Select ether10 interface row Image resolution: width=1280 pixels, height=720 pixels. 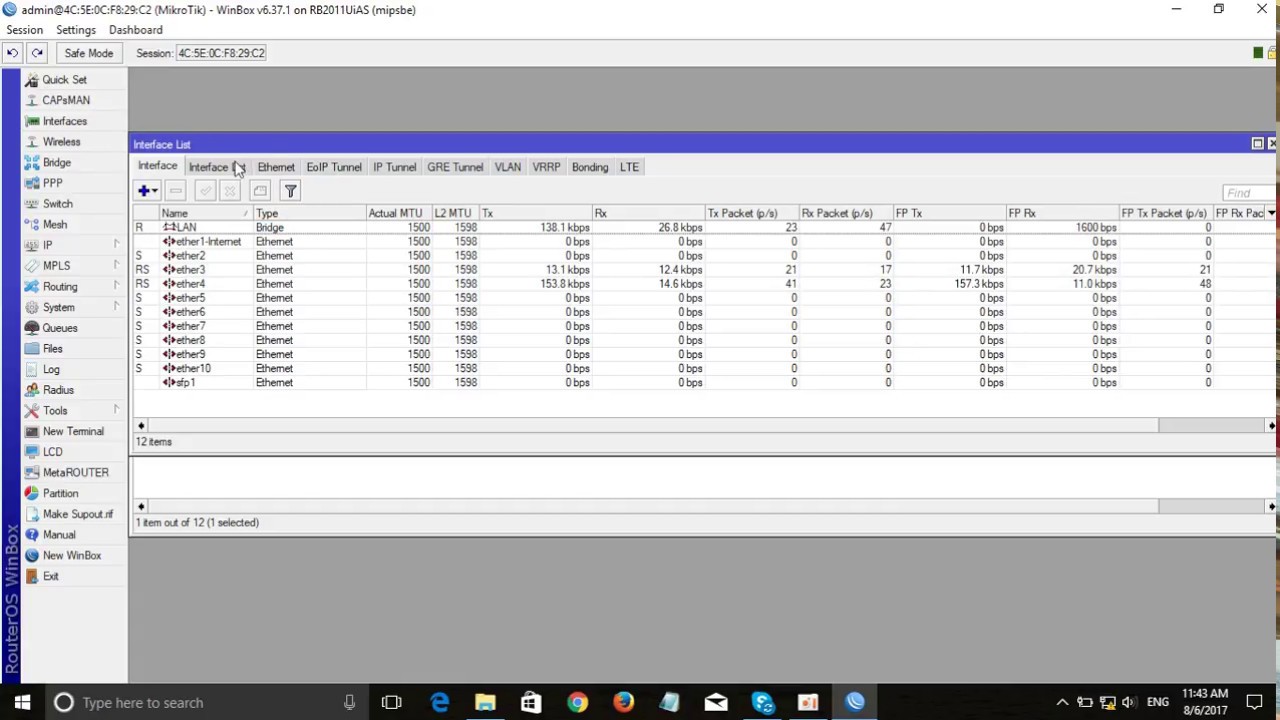(705, 369)
